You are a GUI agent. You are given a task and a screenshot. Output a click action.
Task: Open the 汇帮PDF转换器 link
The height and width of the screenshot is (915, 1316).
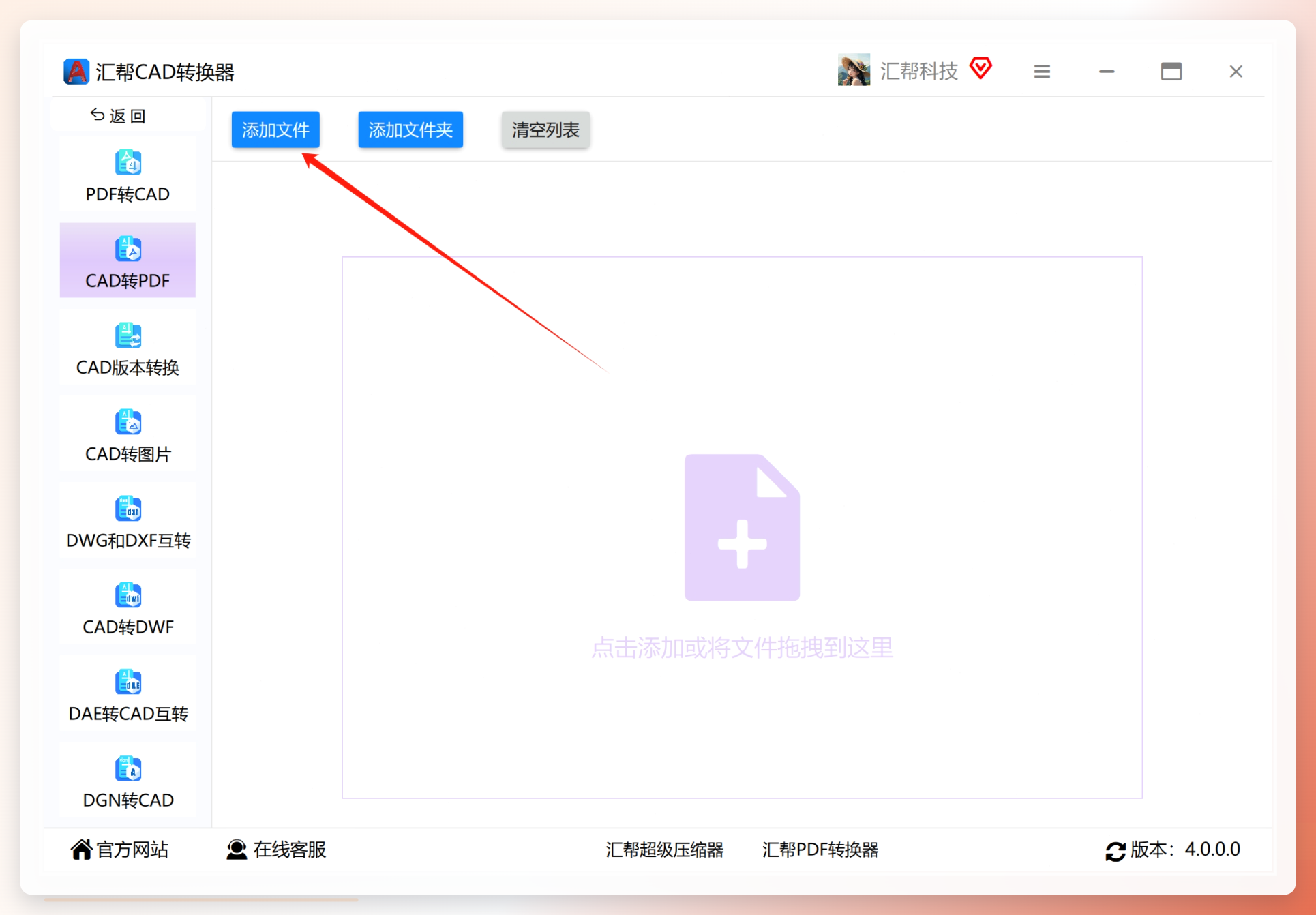coord(820,850)
